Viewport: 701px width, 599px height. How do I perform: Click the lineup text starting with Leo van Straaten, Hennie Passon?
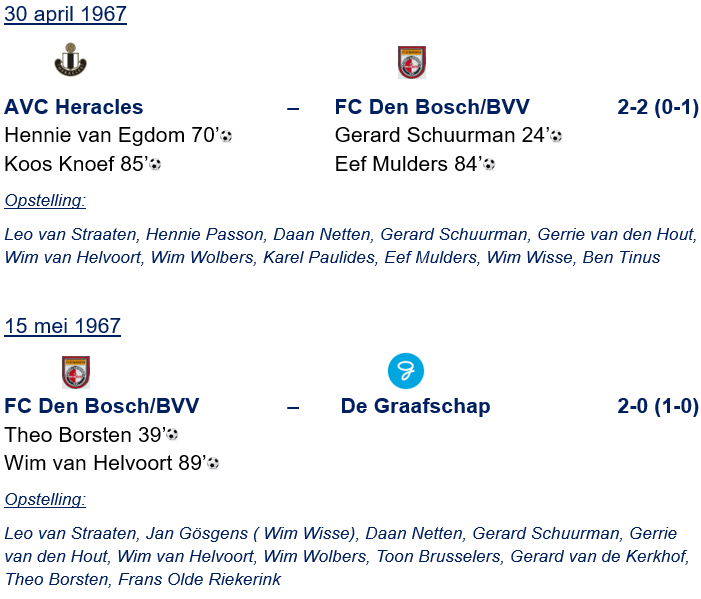pos(350,246)
